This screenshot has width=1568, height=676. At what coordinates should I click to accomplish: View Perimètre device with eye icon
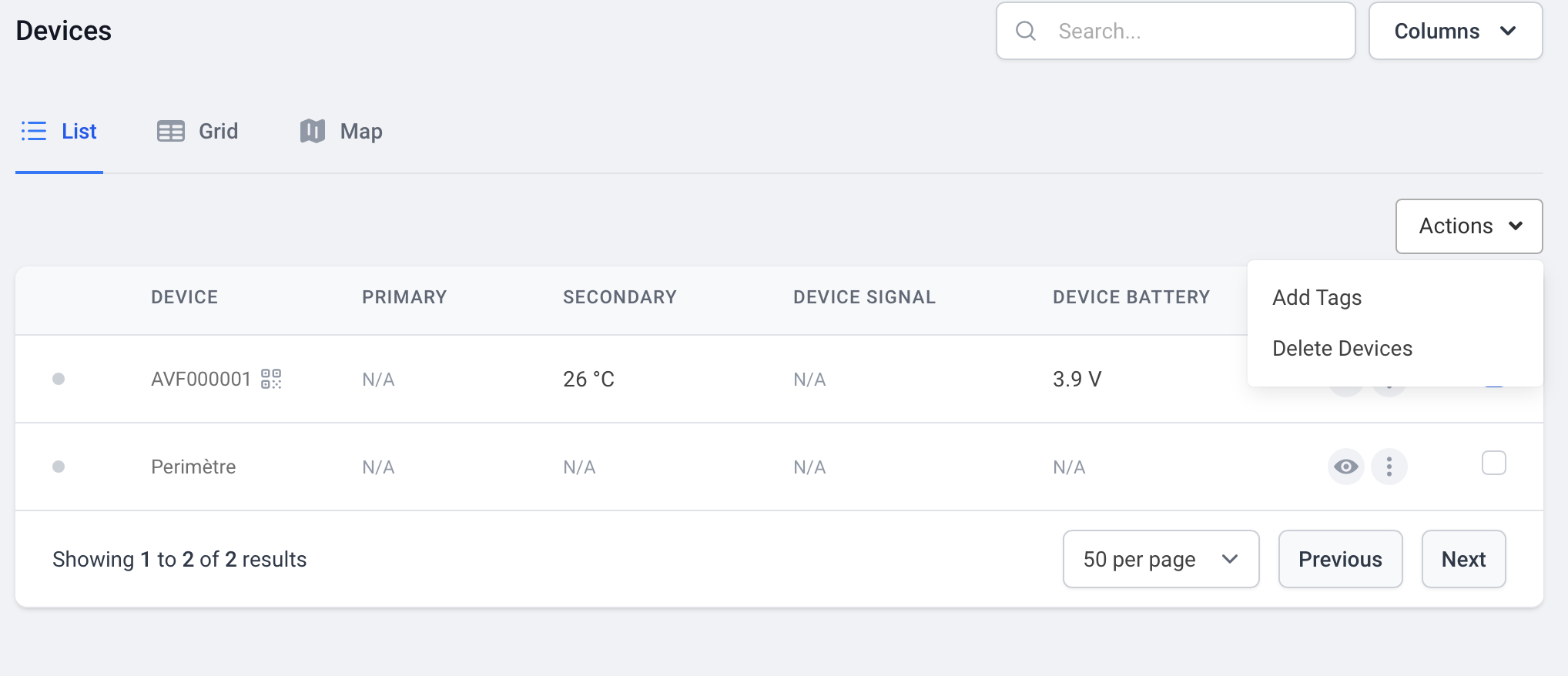coord(1346,467)
